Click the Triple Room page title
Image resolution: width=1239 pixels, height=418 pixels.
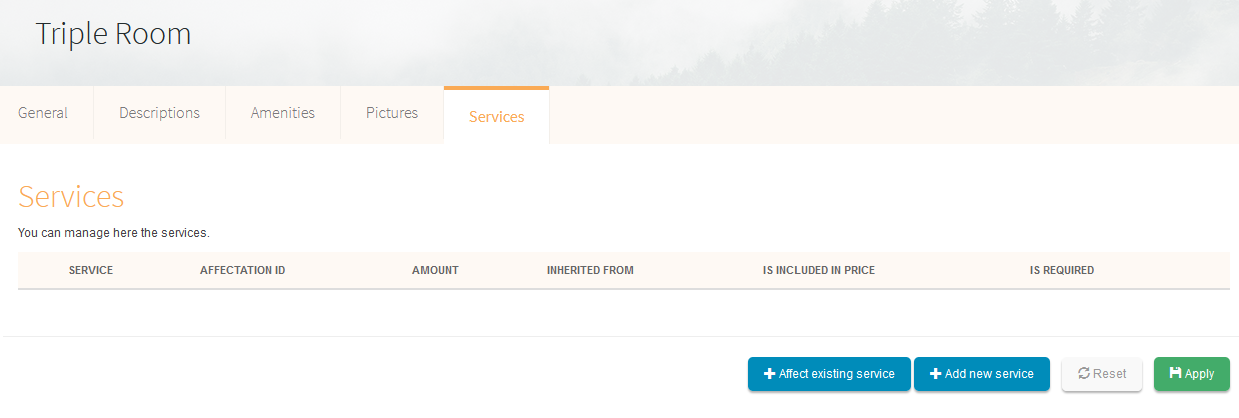[x=113, y=34]
